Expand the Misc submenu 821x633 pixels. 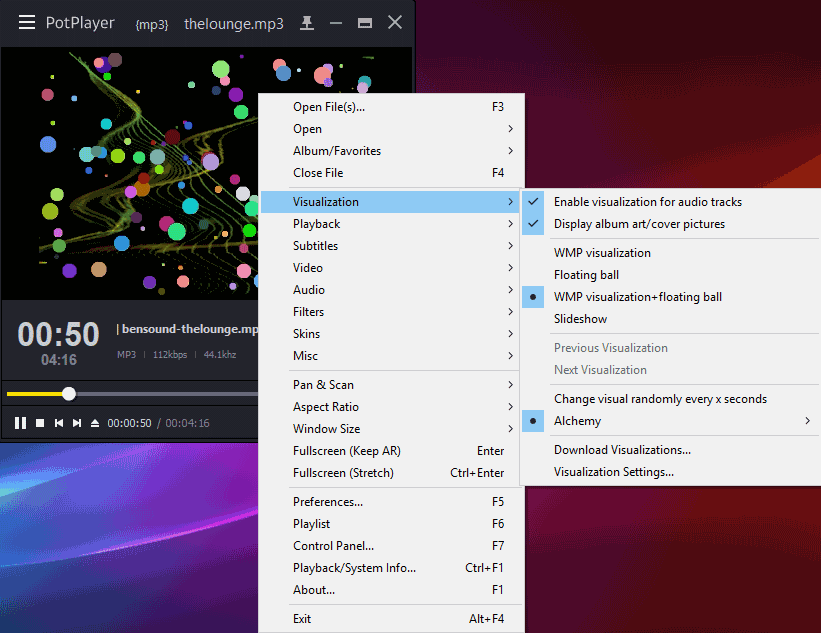point(390,356)
